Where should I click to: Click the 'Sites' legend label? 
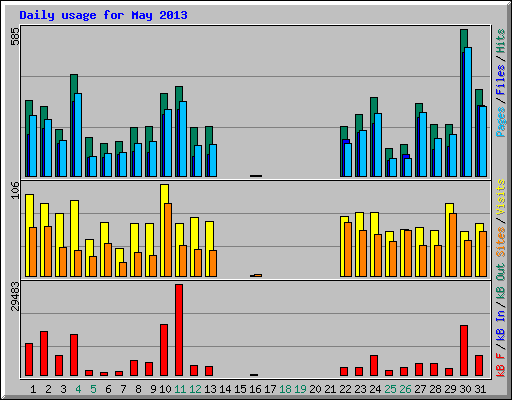(501, 242)
